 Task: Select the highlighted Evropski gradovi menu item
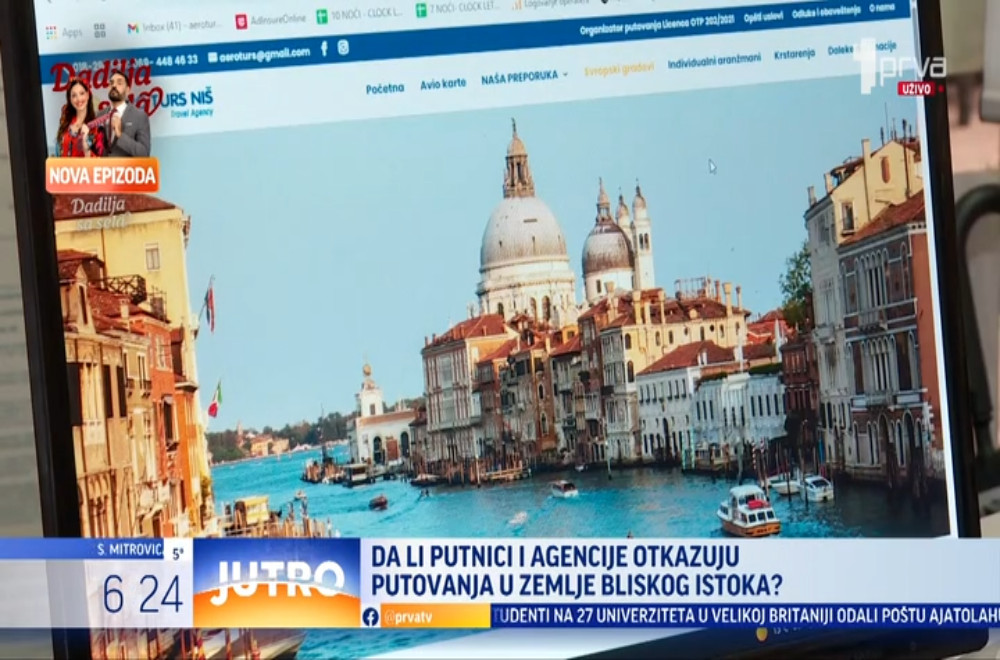point(622,70)
